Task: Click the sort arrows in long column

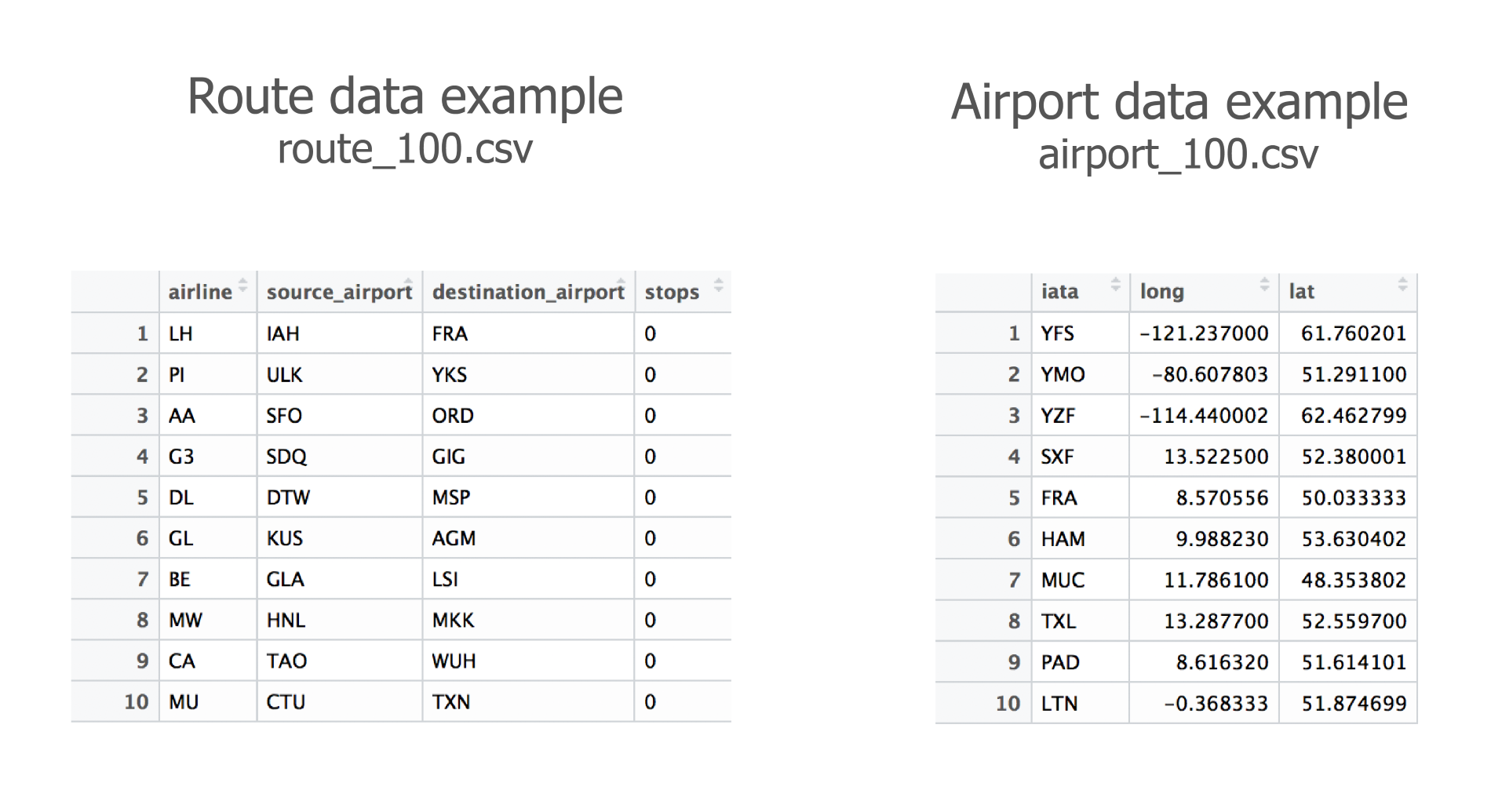Action: click(1264, 285)
